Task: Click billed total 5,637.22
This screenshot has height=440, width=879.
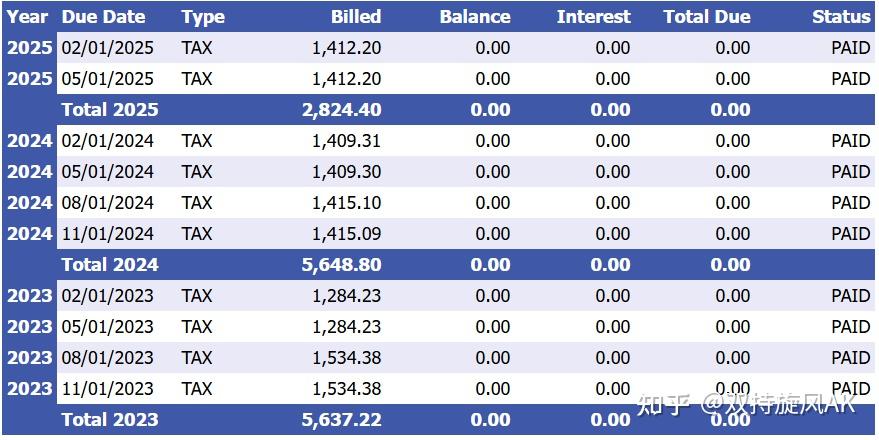Action: [x=341, y=420]
